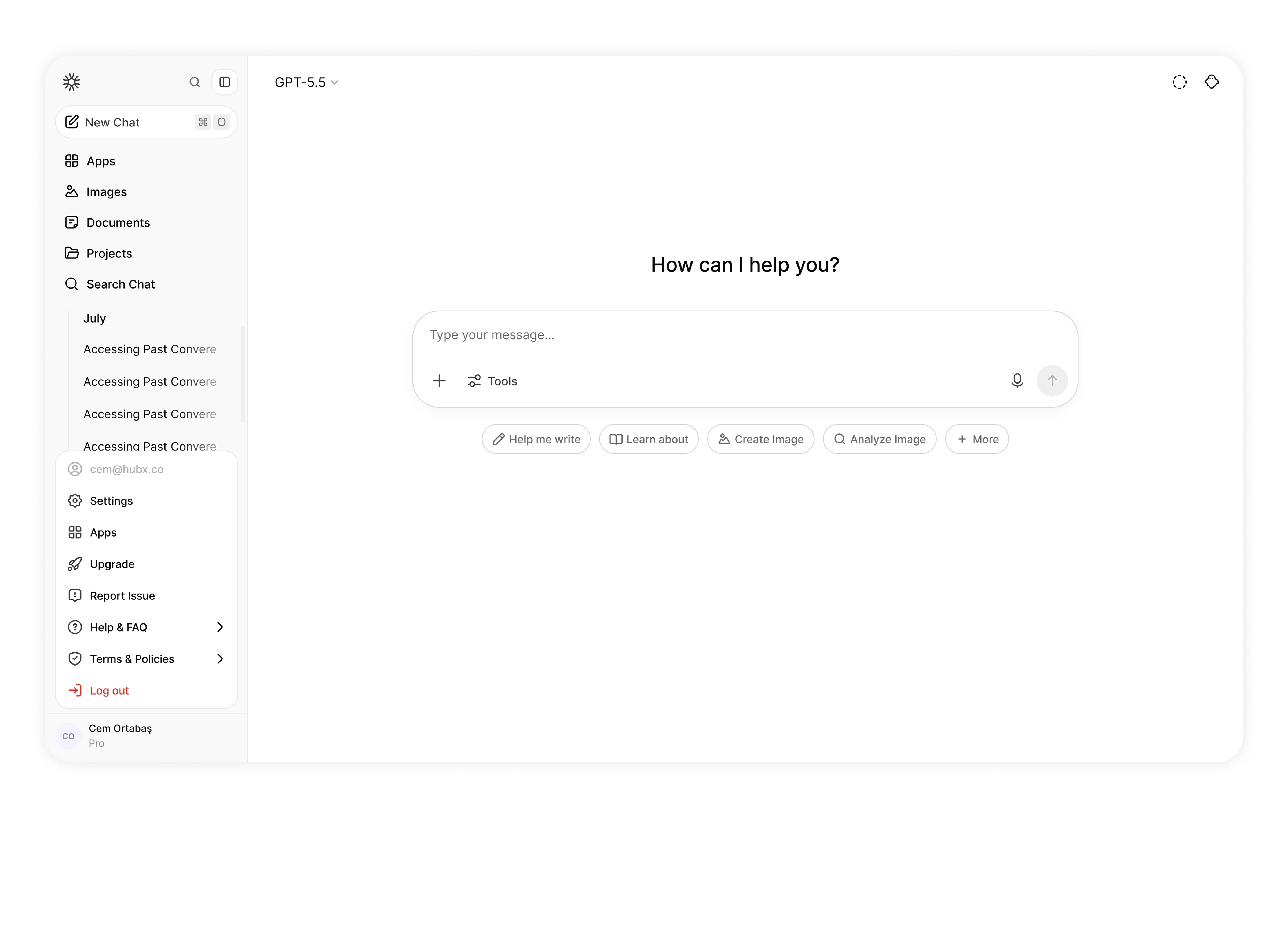Choose the Analyze Image suggestion
Screen dimensions: 1288x934
point(879,439)
